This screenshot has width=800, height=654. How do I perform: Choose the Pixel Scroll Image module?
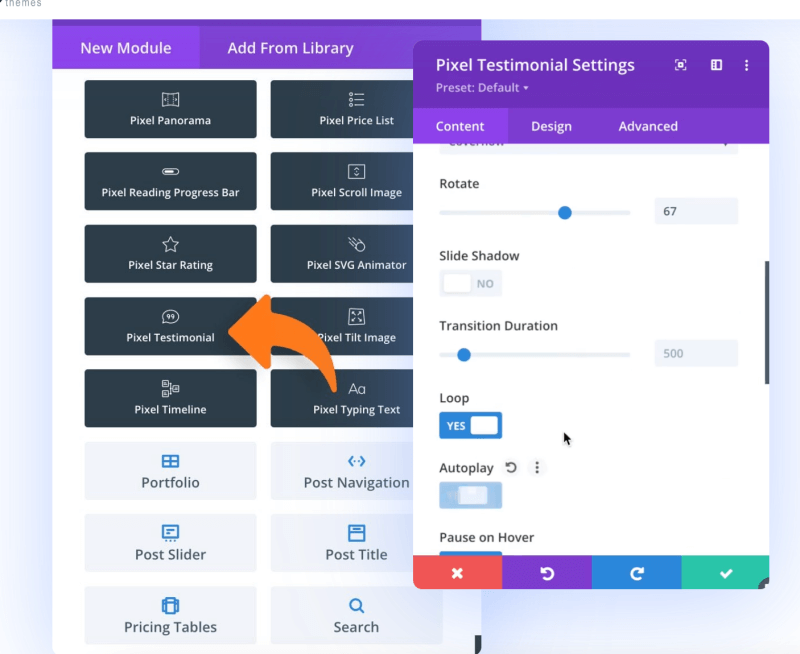(x=342, y=181)
